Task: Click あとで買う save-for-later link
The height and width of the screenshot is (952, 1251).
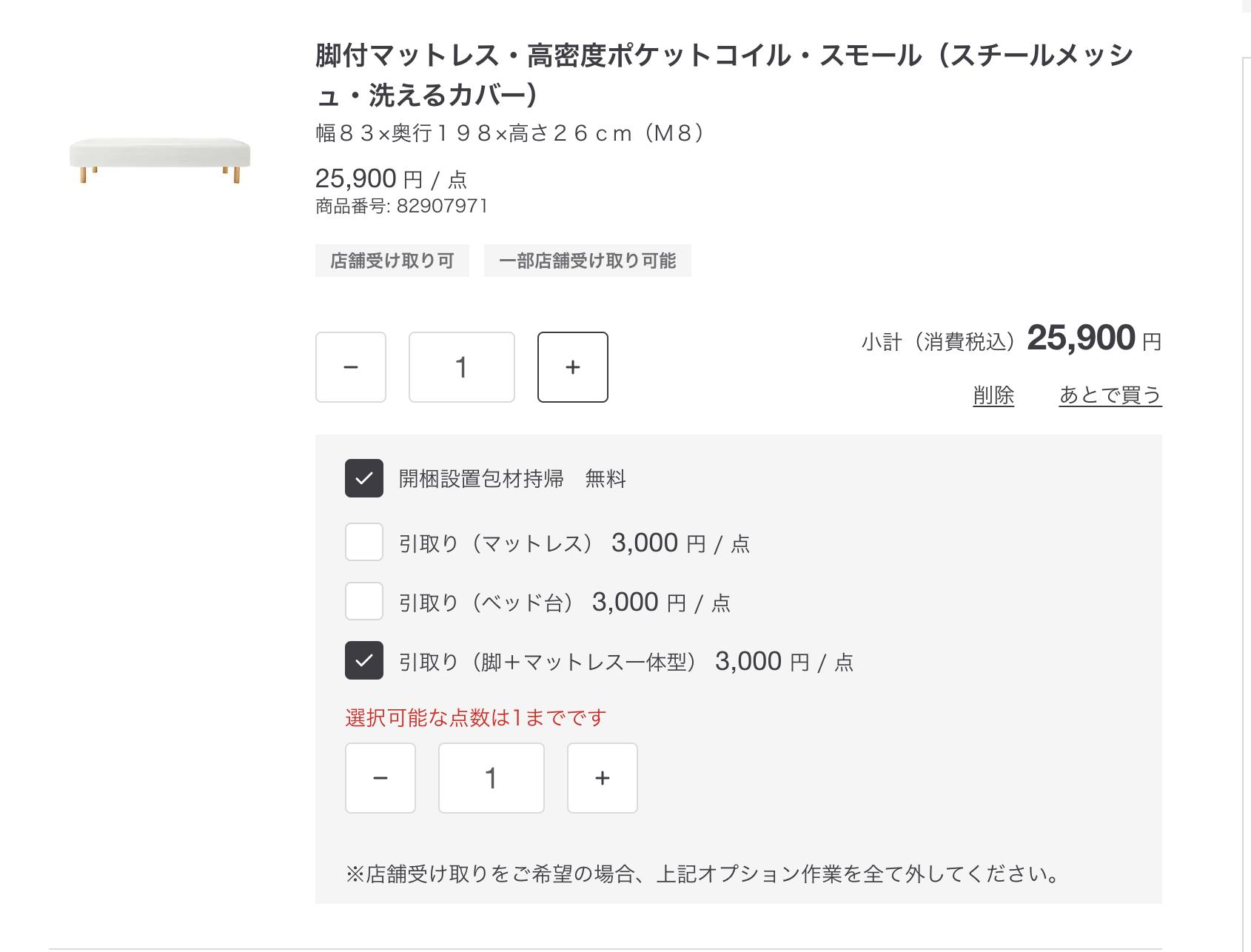Action: pyautogui.click(x=1110, y=395)
